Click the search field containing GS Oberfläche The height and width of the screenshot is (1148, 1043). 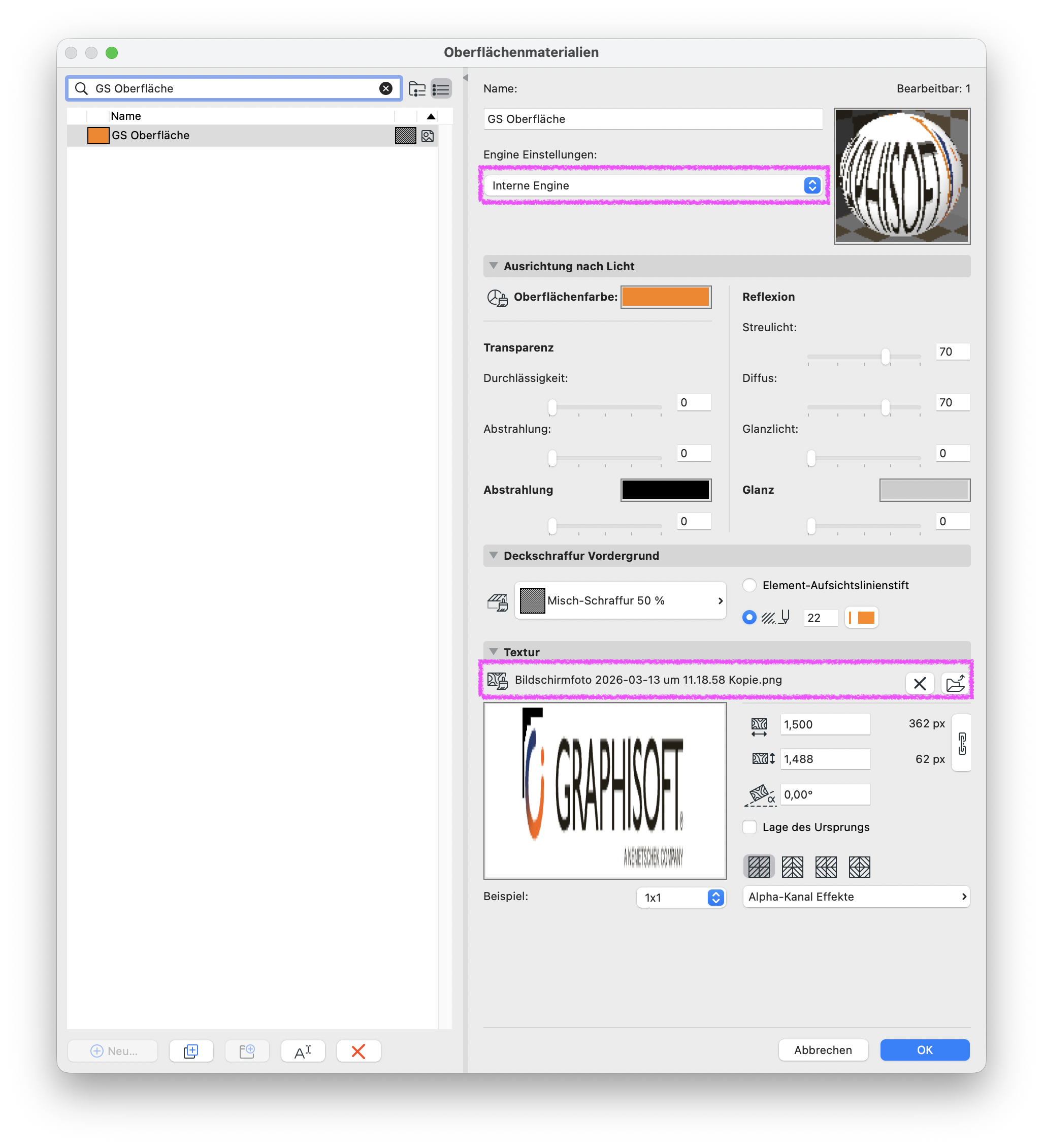coord(234,88)
